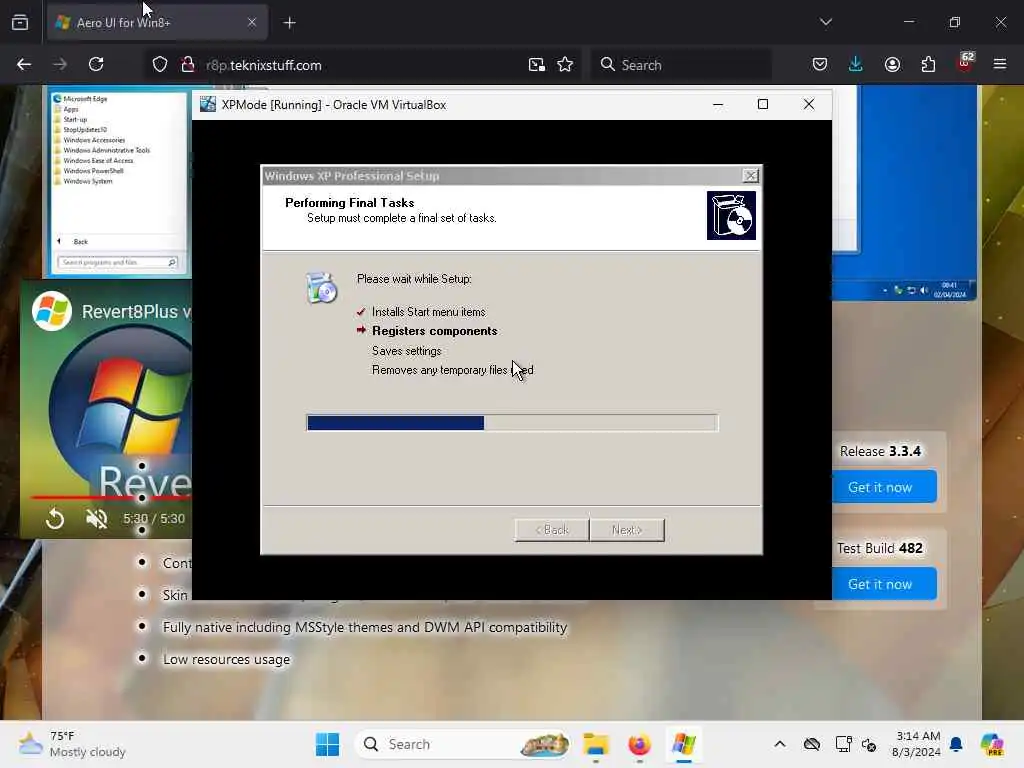This screenshot has width=1024, height=768.
Task: Click the taskbar Search box
Action: [462, 744]
